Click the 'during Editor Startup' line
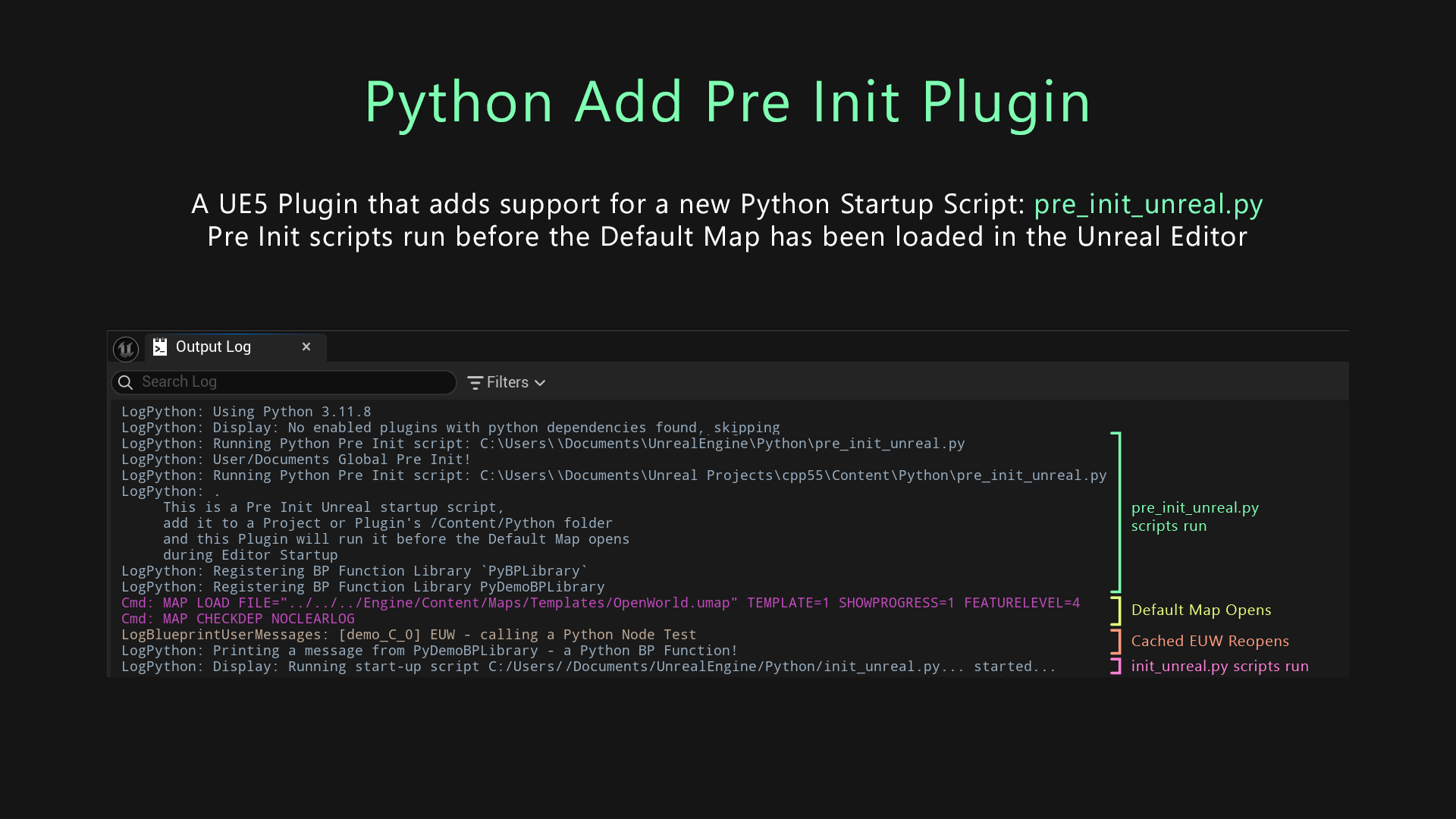The height and width of the screenshot is (819, 1456). (250, 554)
